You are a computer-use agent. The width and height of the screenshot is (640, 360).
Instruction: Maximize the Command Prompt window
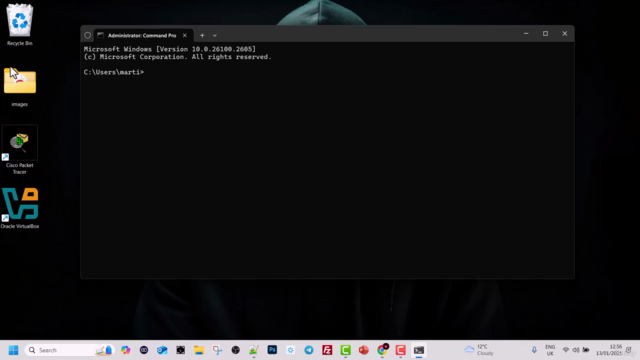545,34
